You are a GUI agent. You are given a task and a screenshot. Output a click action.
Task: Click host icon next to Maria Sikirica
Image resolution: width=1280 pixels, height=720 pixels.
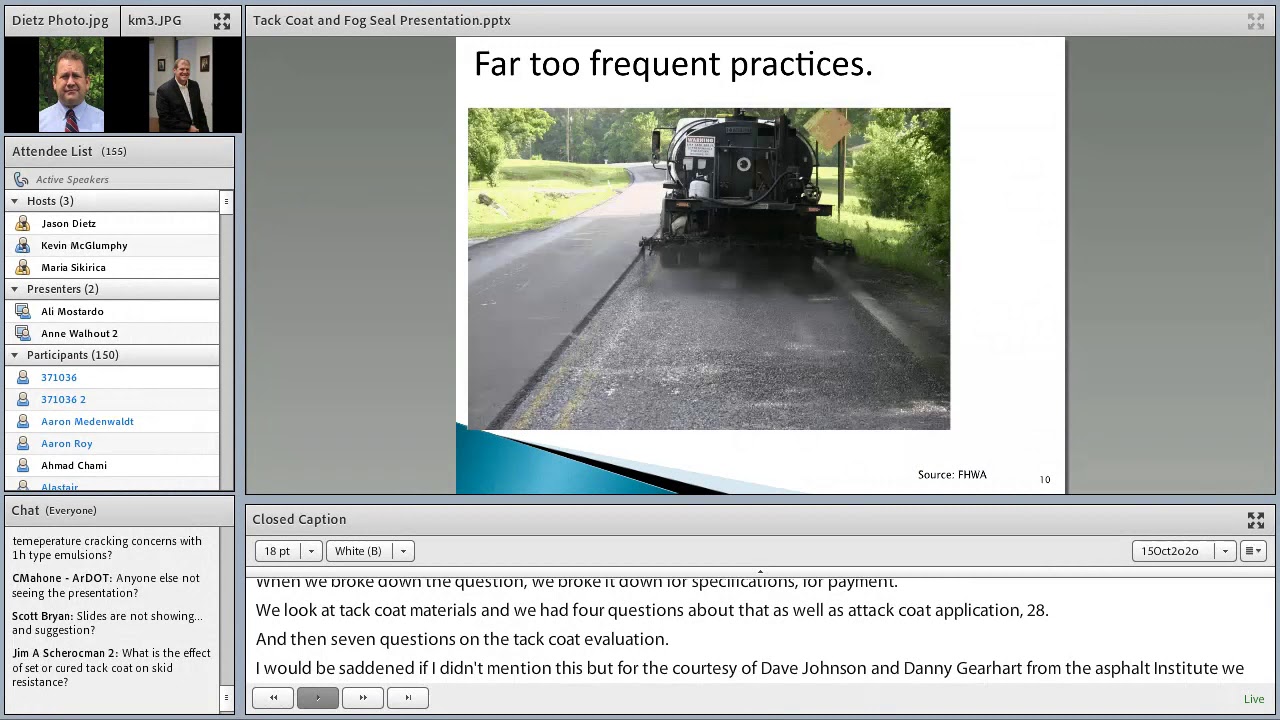click(23, 267)
